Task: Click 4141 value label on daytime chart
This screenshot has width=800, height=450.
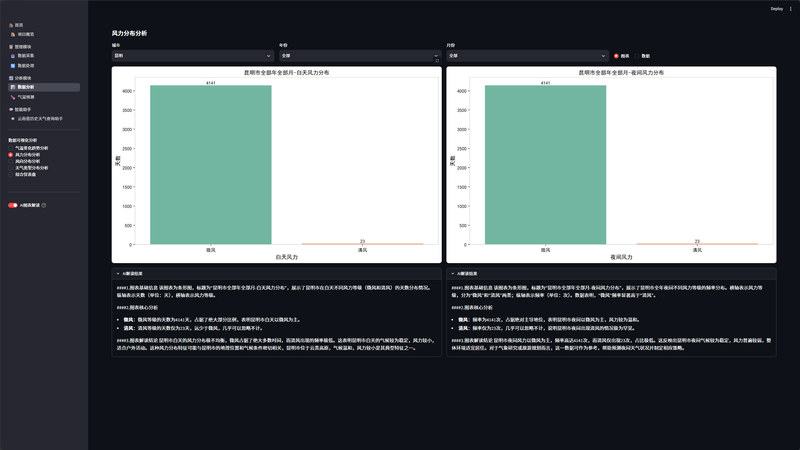Action: click(211, 83)
